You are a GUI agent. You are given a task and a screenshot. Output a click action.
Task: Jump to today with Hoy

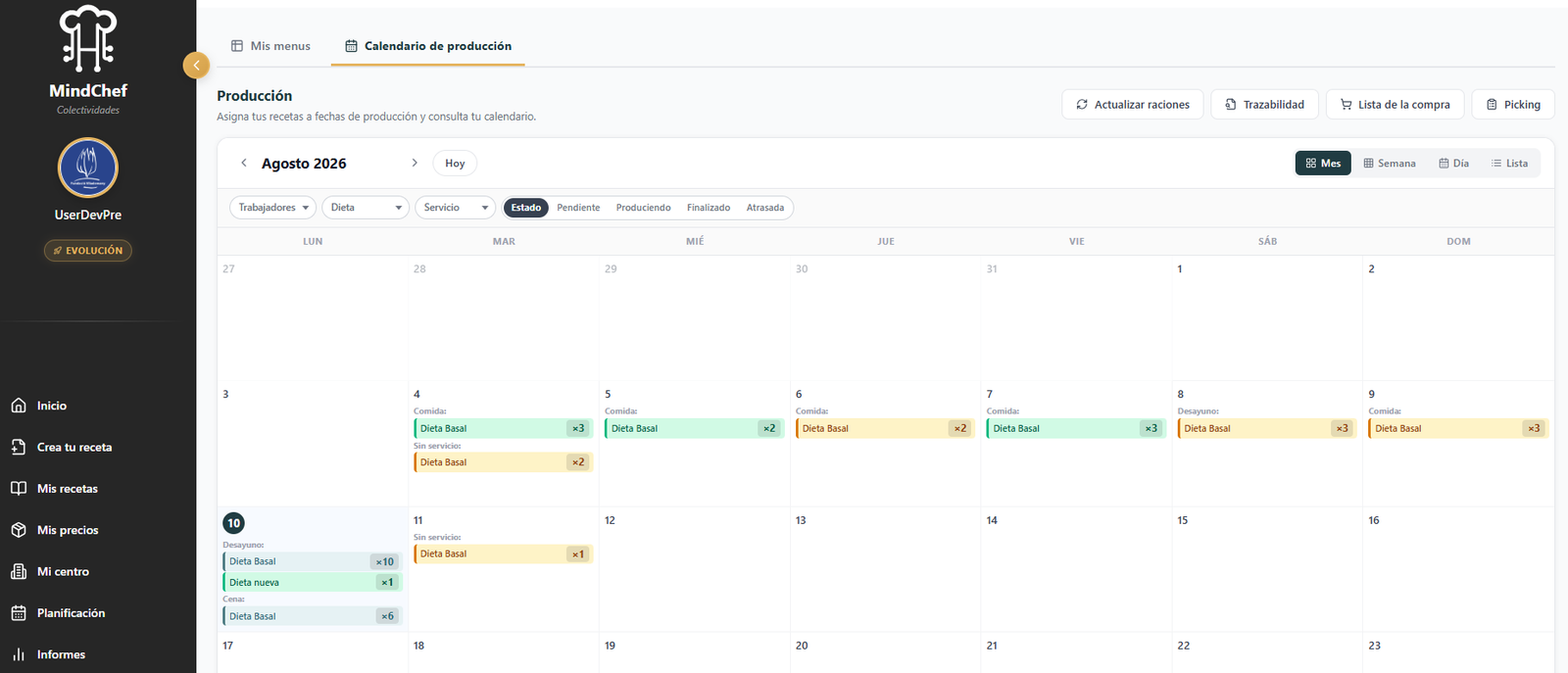[x=455, y=164]
